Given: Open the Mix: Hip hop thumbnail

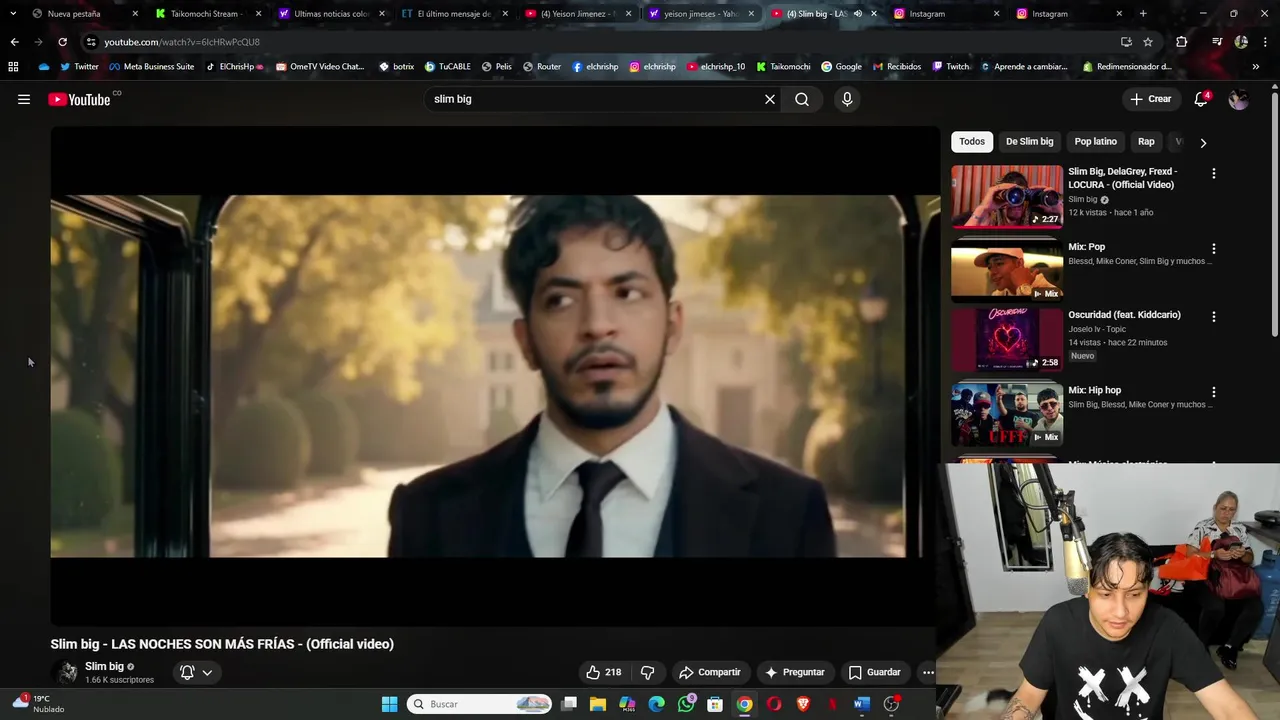Looking at the screenshot, I should 1007,414.
